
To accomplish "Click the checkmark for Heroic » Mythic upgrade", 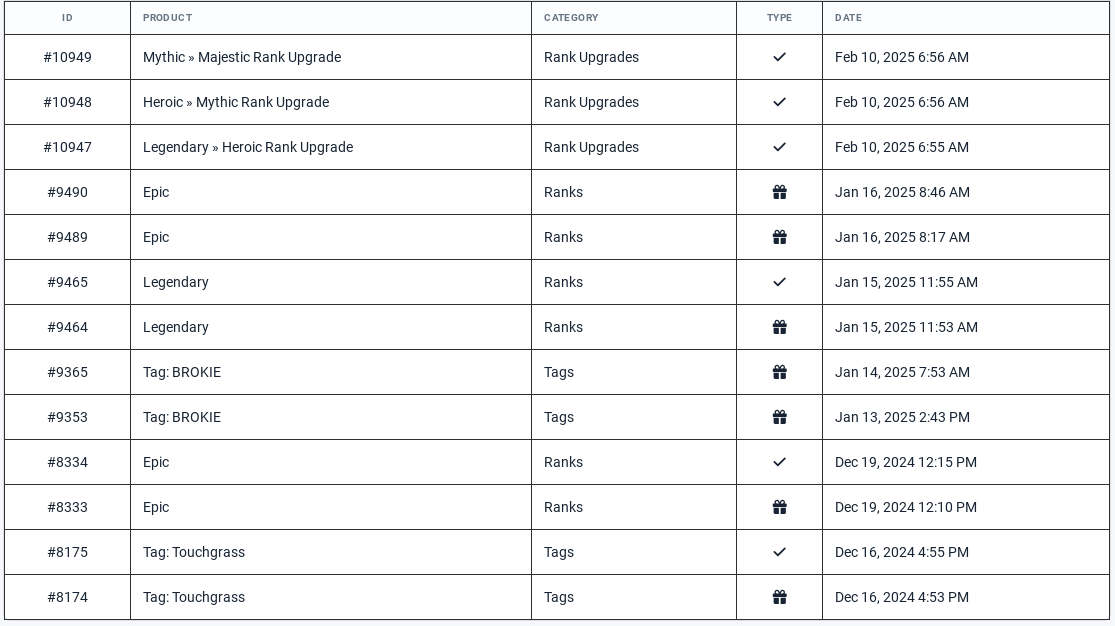I will [x=779, y=102].
